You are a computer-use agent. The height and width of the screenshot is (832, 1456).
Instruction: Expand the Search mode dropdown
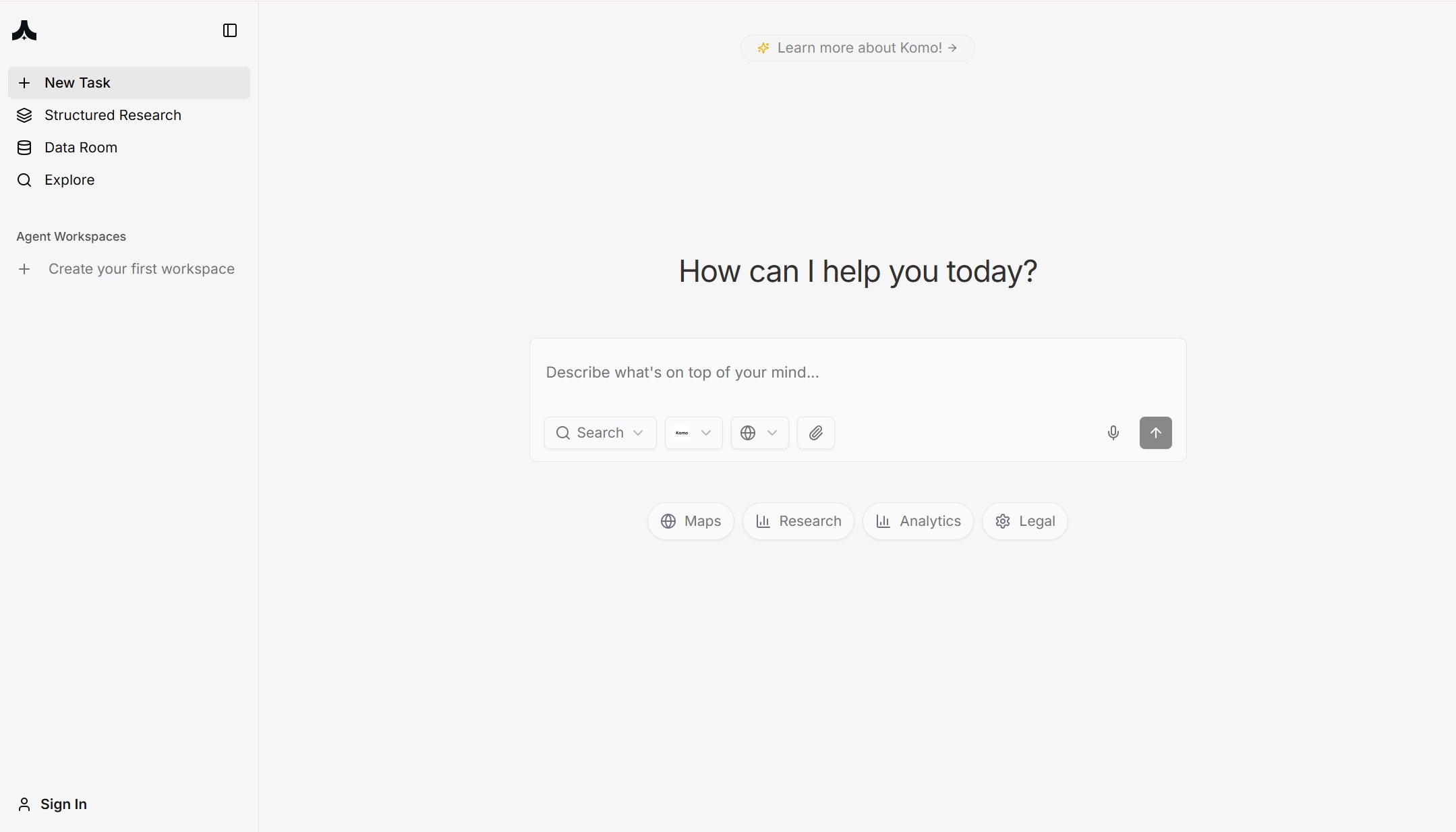coord(600,433)
